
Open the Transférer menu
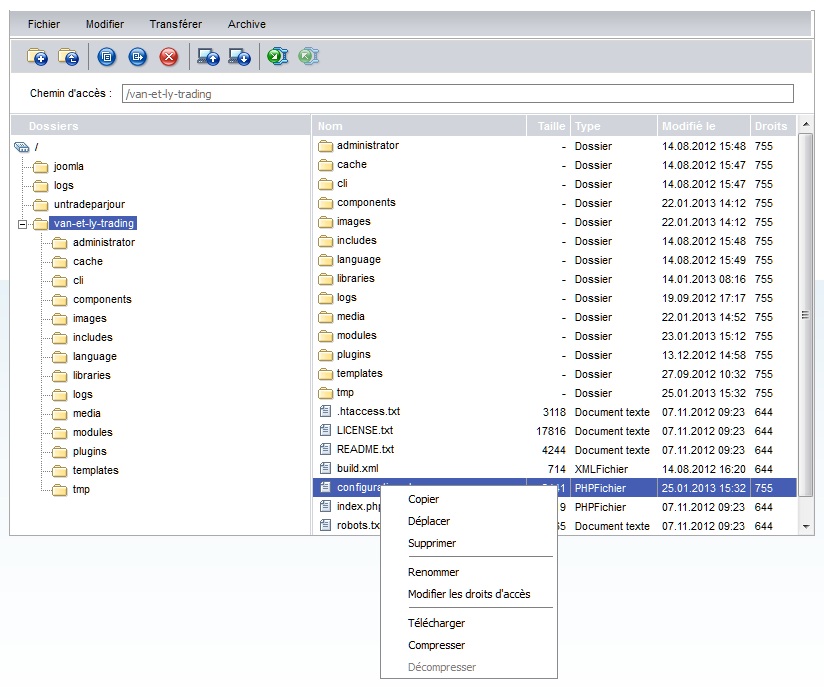coord(175,24)
